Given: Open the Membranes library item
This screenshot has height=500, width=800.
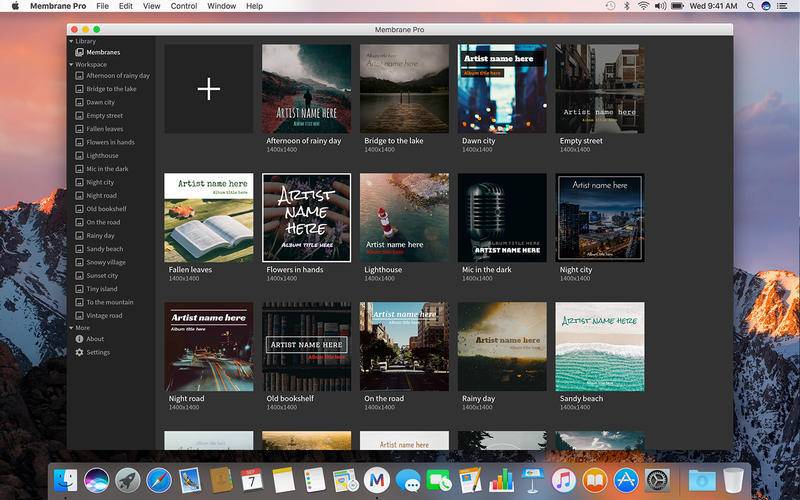Looking at the screenshot, I should pyautogui.click(x=102, y=52).
